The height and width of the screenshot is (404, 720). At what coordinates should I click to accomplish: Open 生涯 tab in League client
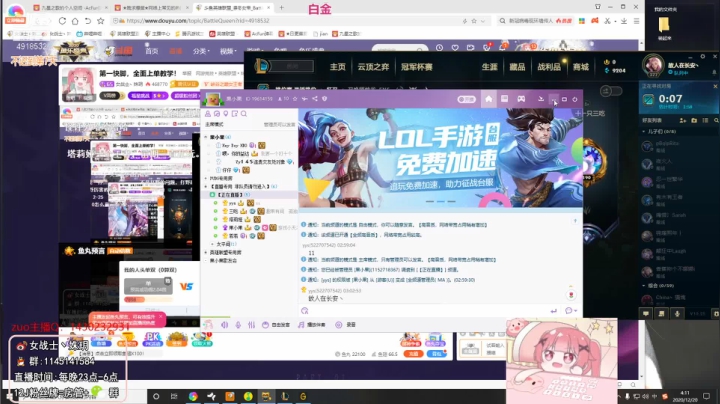pyautogui.click(x=489, y=67)
